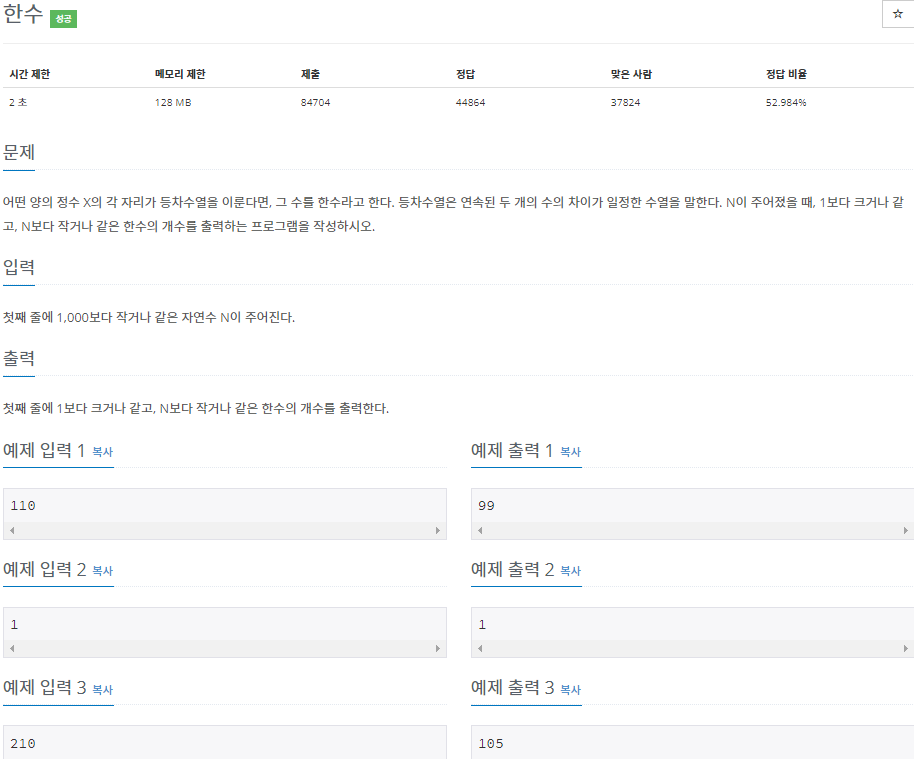
Task: Click right scroll arrow in 예제 출력 1 box
Action: pos(905,530)
